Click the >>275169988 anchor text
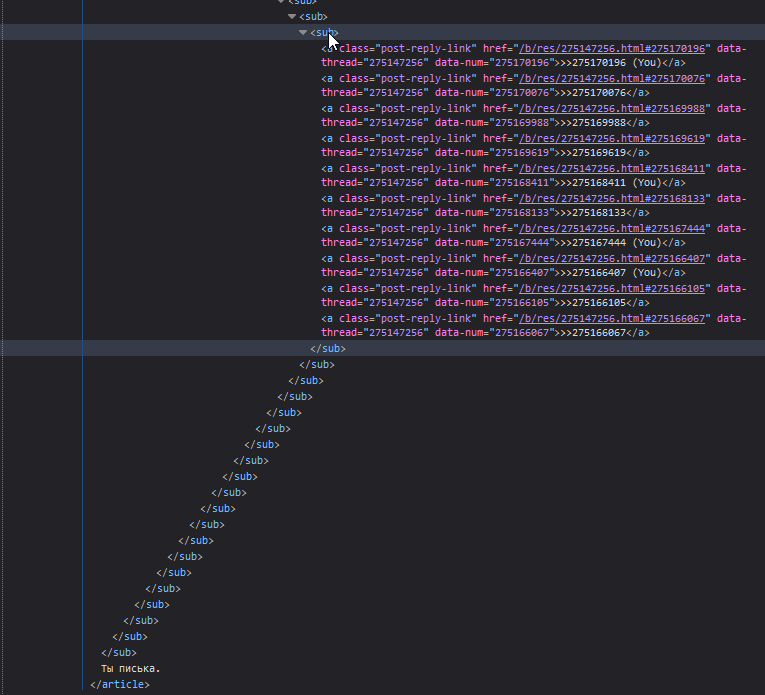This screenshot has width=765, height=695. pos(593,123)
